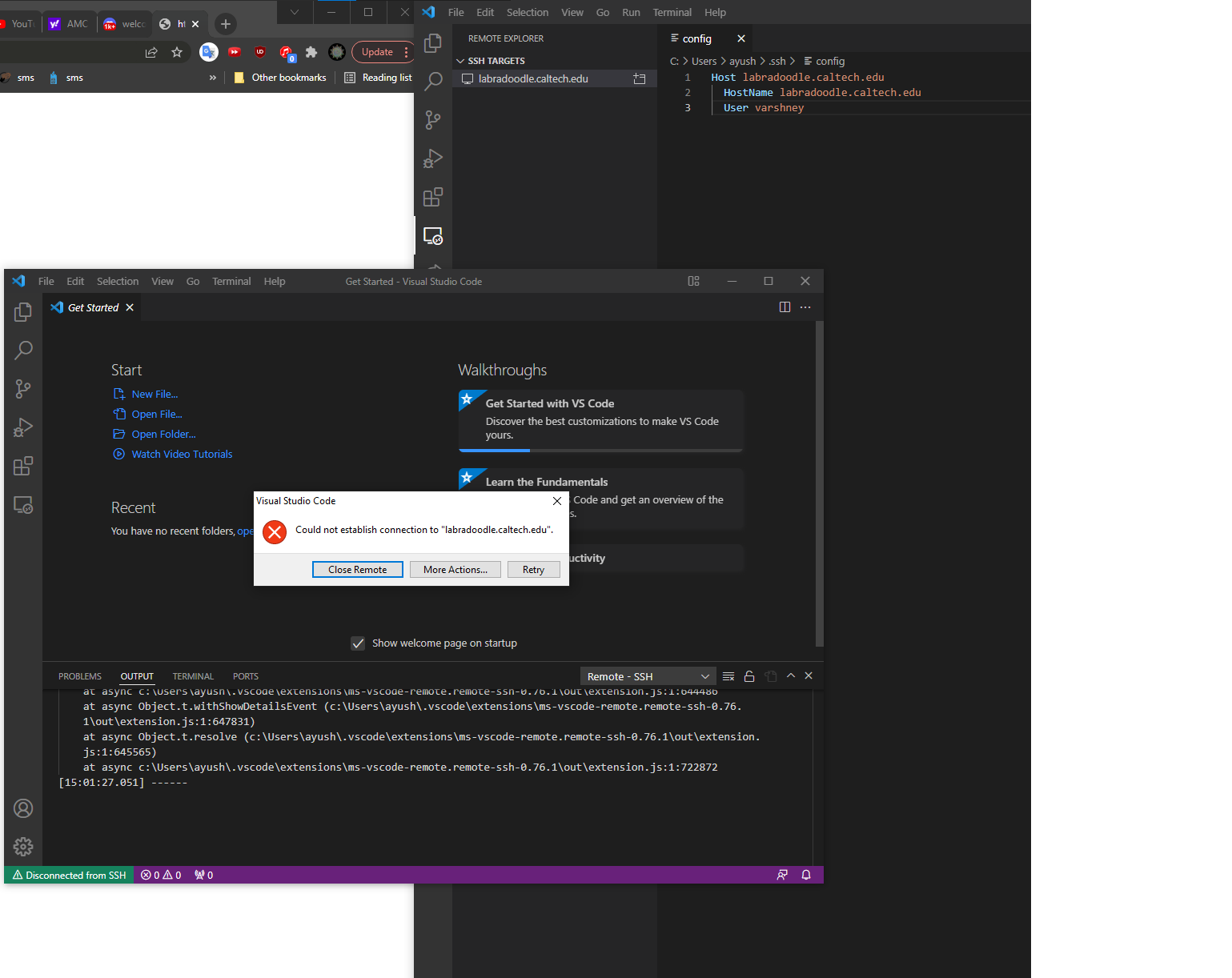This screenshot has height=978, width=1232.
Task: Open Explorer in the back VS Code window
Action: coord(433,42)
